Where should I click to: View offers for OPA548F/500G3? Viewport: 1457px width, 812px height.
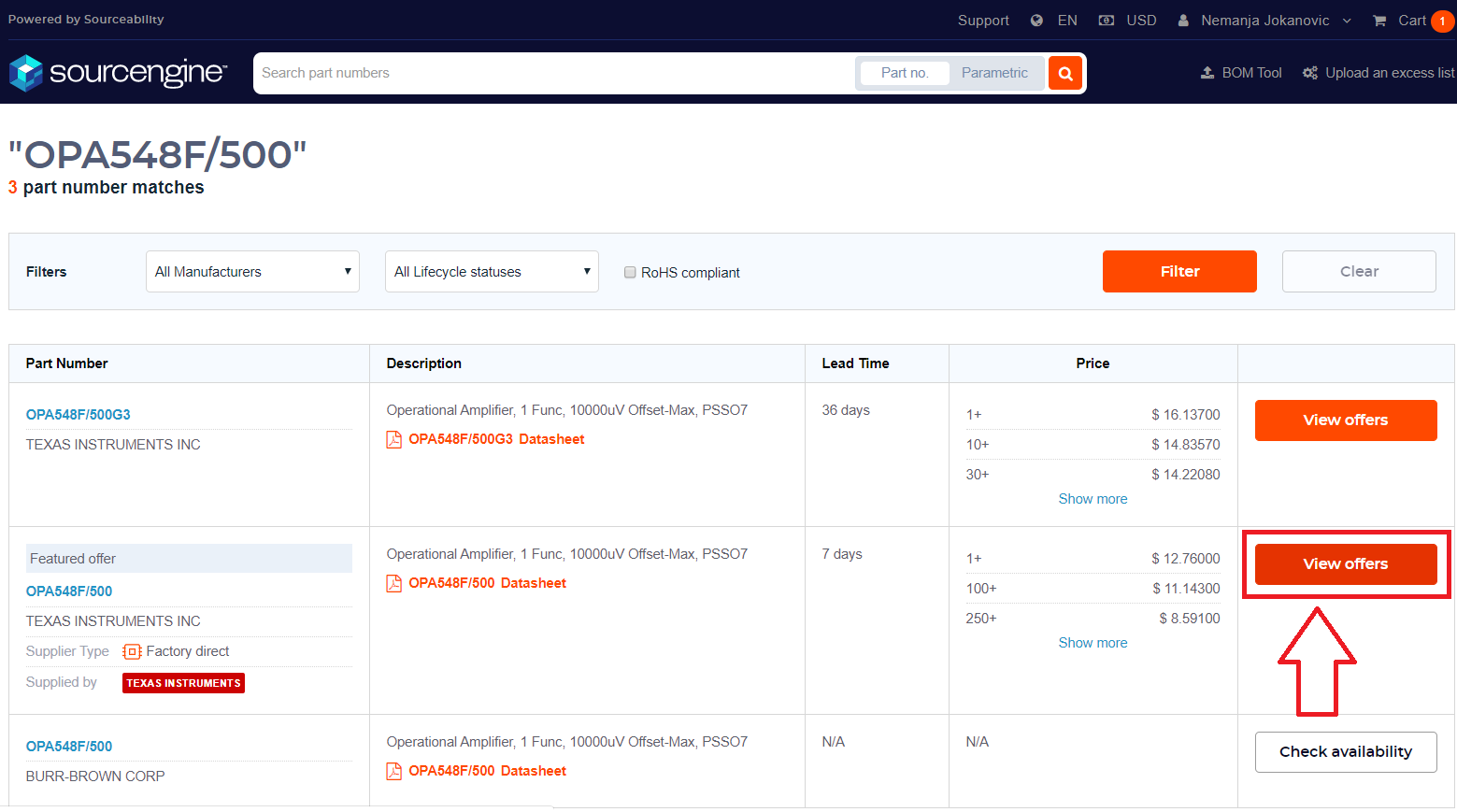(x=1346, y=420)
